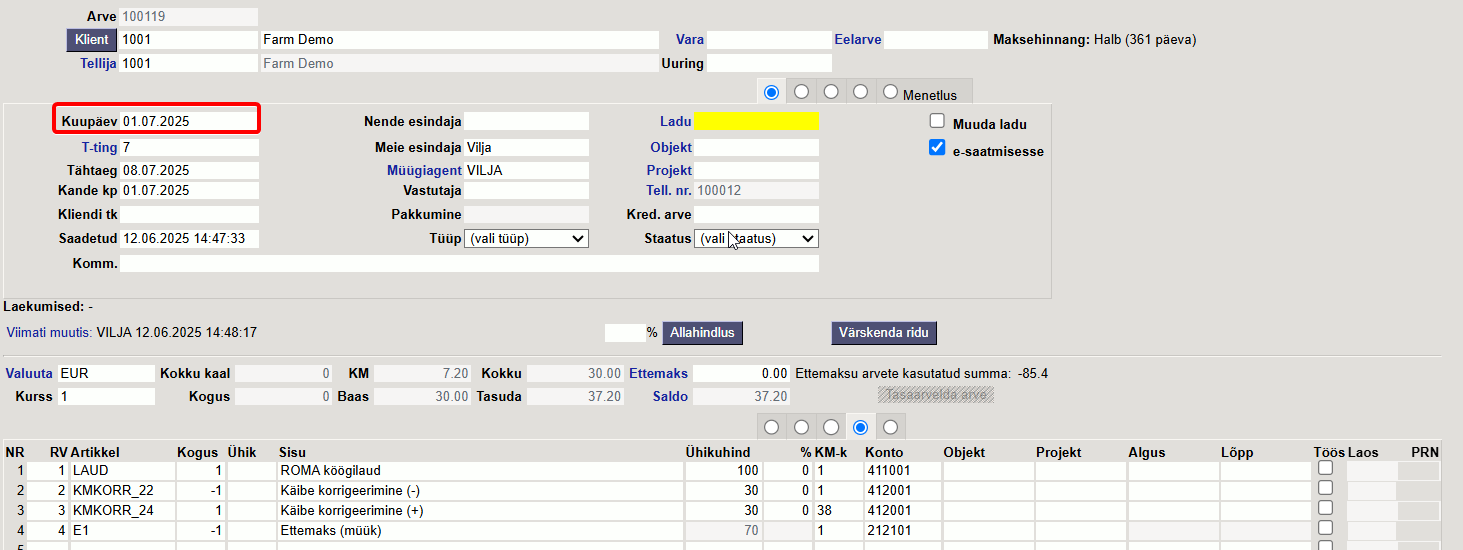Open the Ladu link
Image resolution: width=1463 pixels, height=550 pixels.
(x=676, y=121)
